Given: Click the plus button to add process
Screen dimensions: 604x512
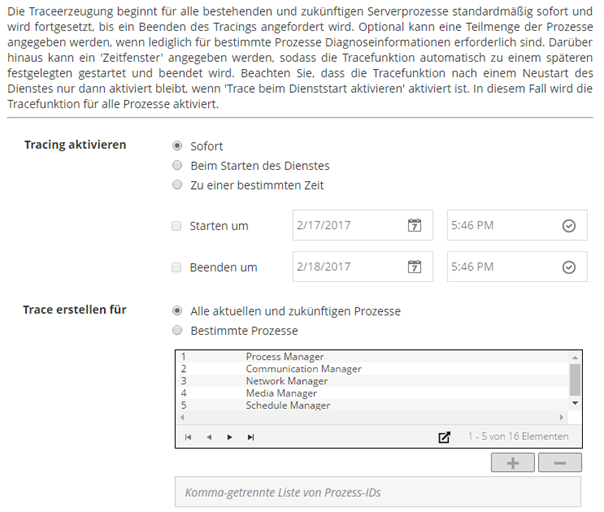Looking at the screenshot, I should click(x=513, y=462).
